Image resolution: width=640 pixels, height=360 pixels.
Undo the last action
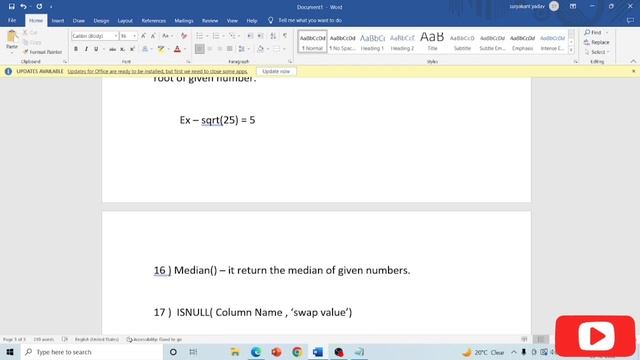[x=23, y=7]
